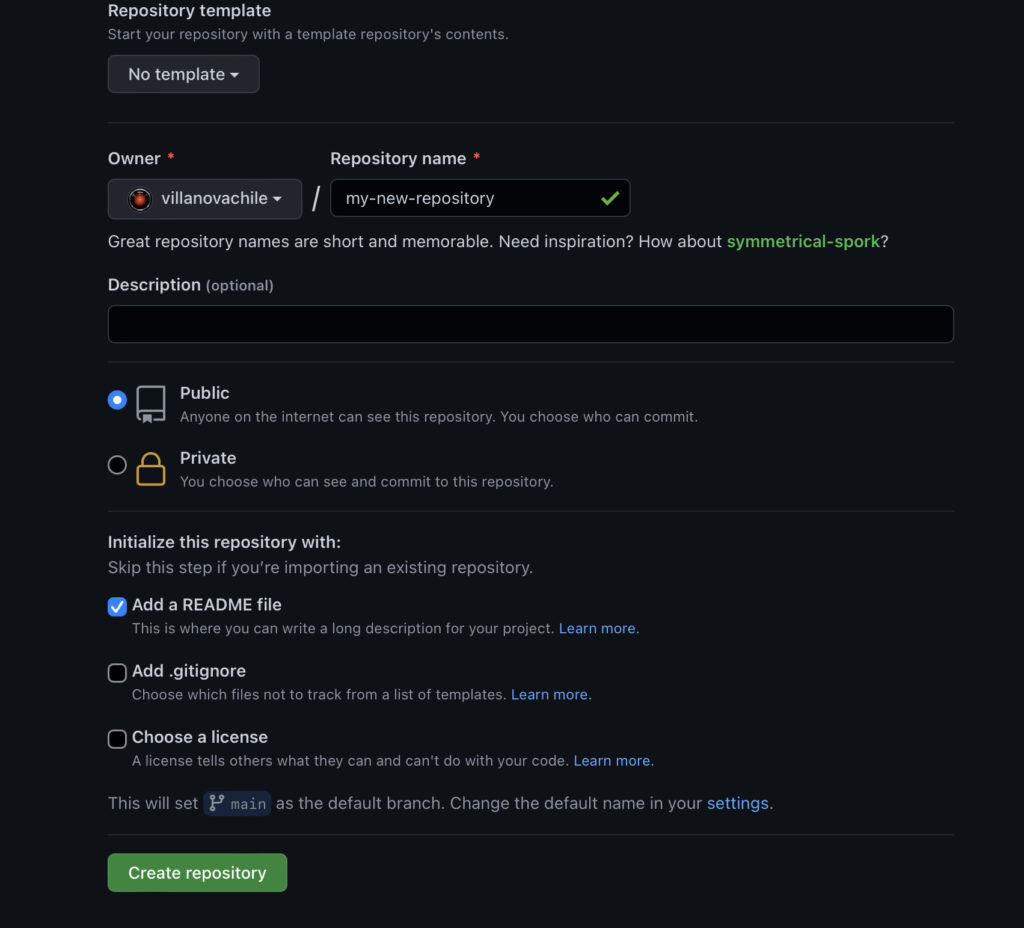Select the Public radio button

coord(117,400)
